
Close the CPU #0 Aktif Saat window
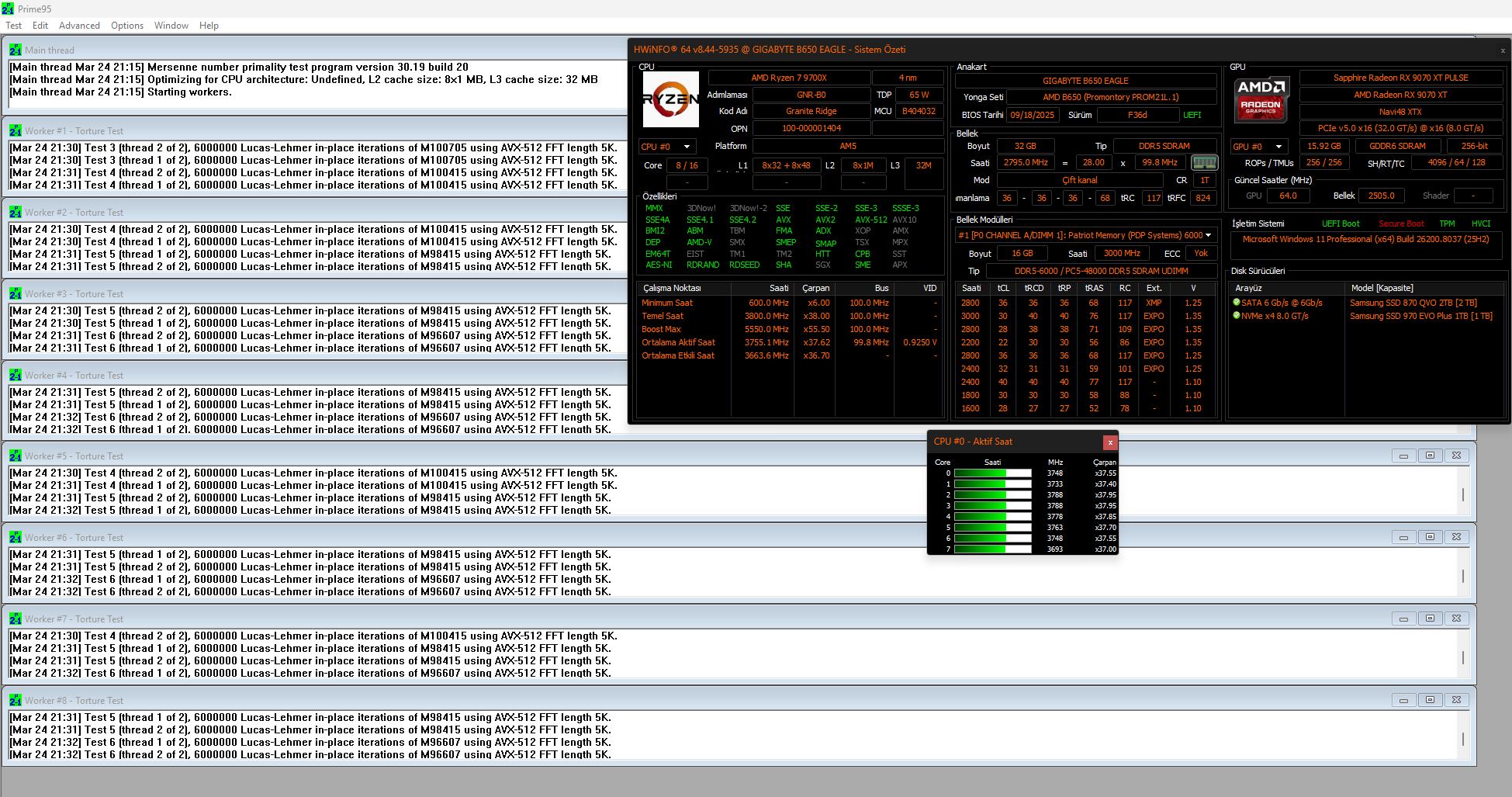1110,442
